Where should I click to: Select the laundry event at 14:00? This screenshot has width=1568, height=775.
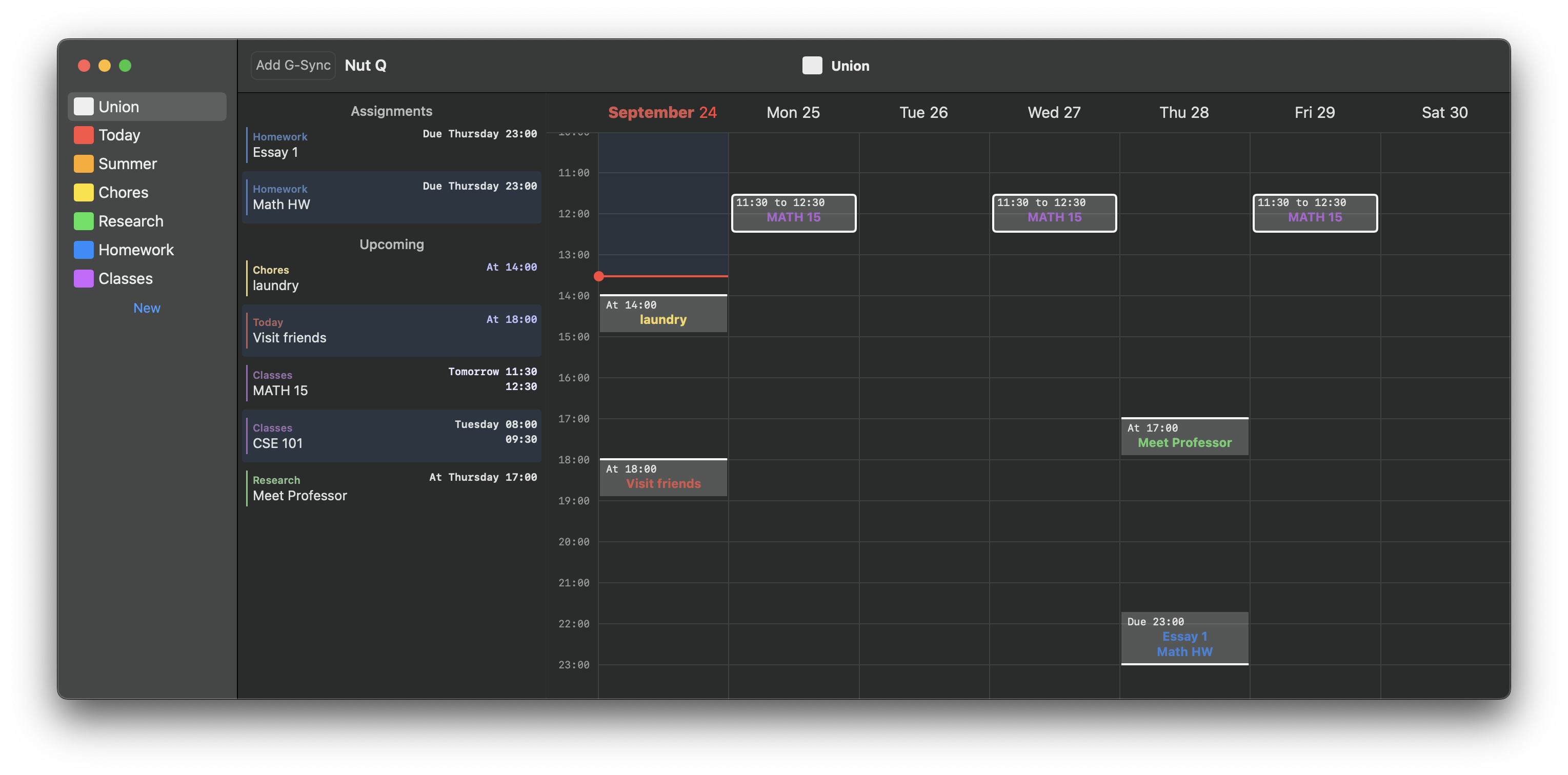(663, 313)
